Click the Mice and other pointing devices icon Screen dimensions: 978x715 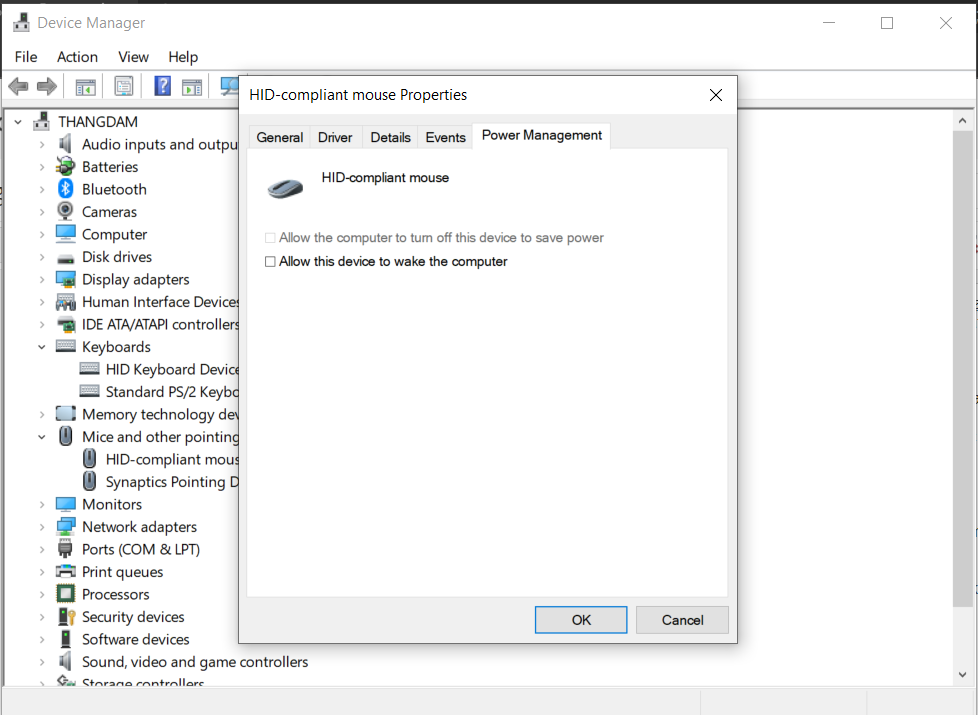[x=65, y=435]
